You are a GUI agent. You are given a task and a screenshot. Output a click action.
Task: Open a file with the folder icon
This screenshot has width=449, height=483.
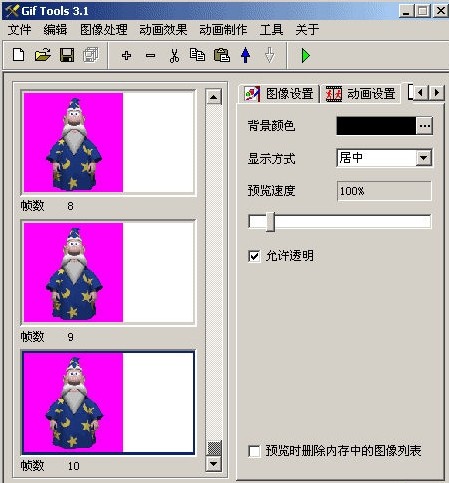pos(43,55)
